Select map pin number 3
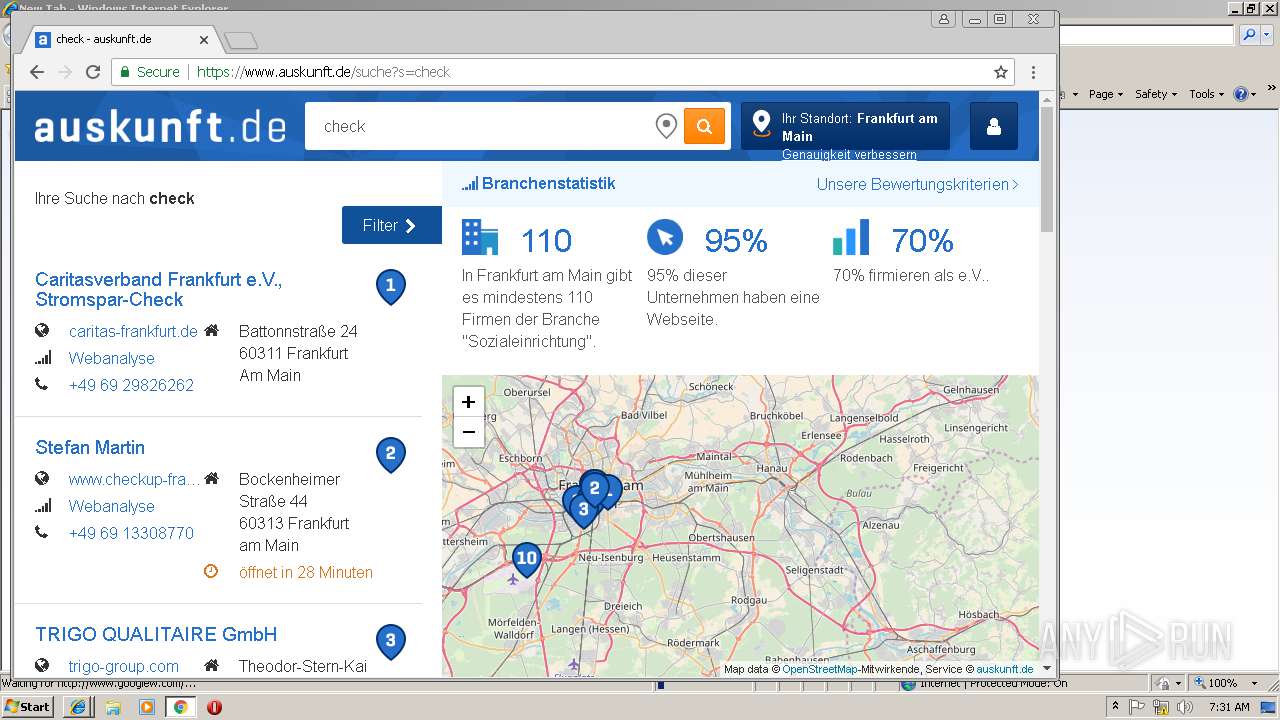 (x=584, y=510)
